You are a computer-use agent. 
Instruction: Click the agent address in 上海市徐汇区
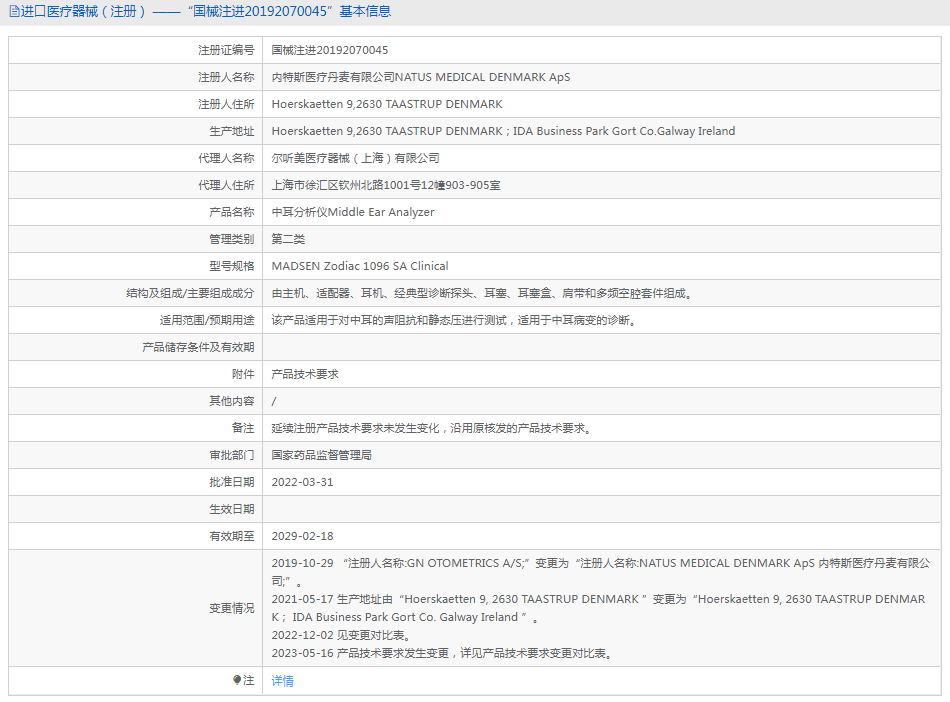[386, 185]
